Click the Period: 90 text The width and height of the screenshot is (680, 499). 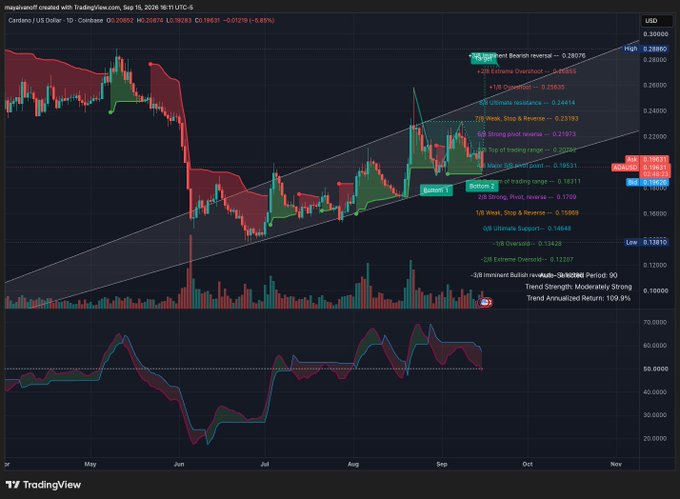(x=601, y=275)
